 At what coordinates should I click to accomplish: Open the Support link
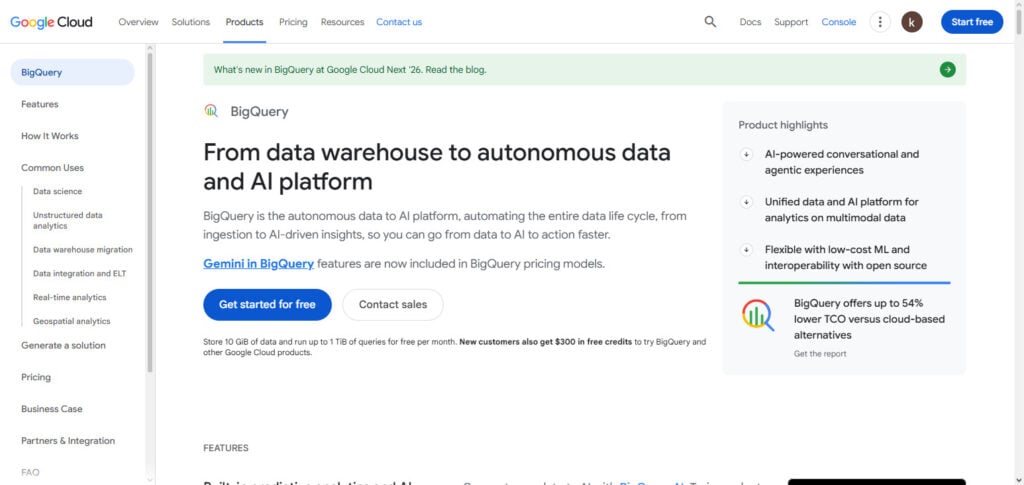(x=791, y=22)
